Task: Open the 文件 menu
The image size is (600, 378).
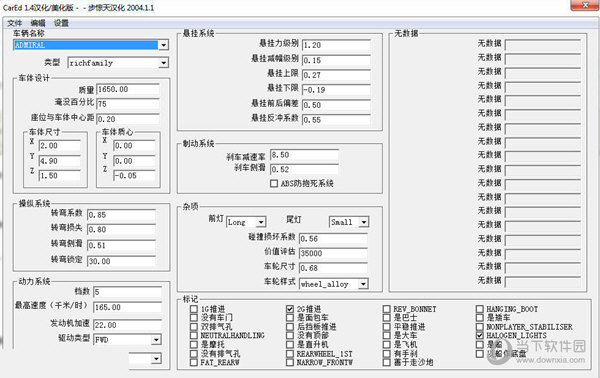Action: pyautogui.click(x=14, y=23)
